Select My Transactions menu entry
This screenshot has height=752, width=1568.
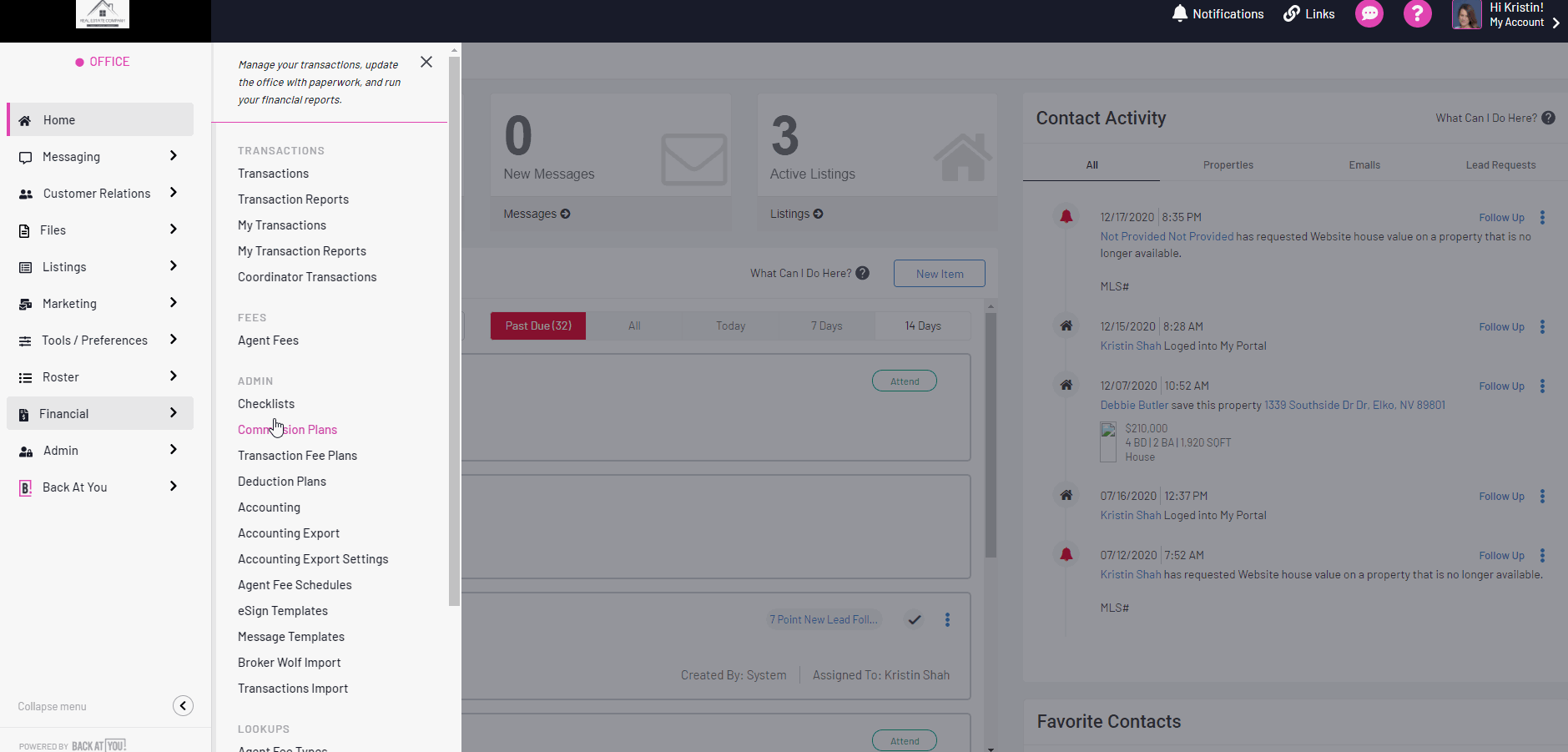click(x=281, y=225)
